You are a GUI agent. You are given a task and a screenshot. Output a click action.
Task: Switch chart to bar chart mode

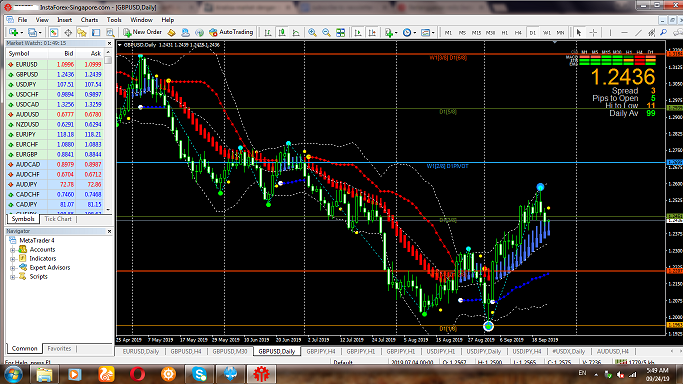coord(268,32)
